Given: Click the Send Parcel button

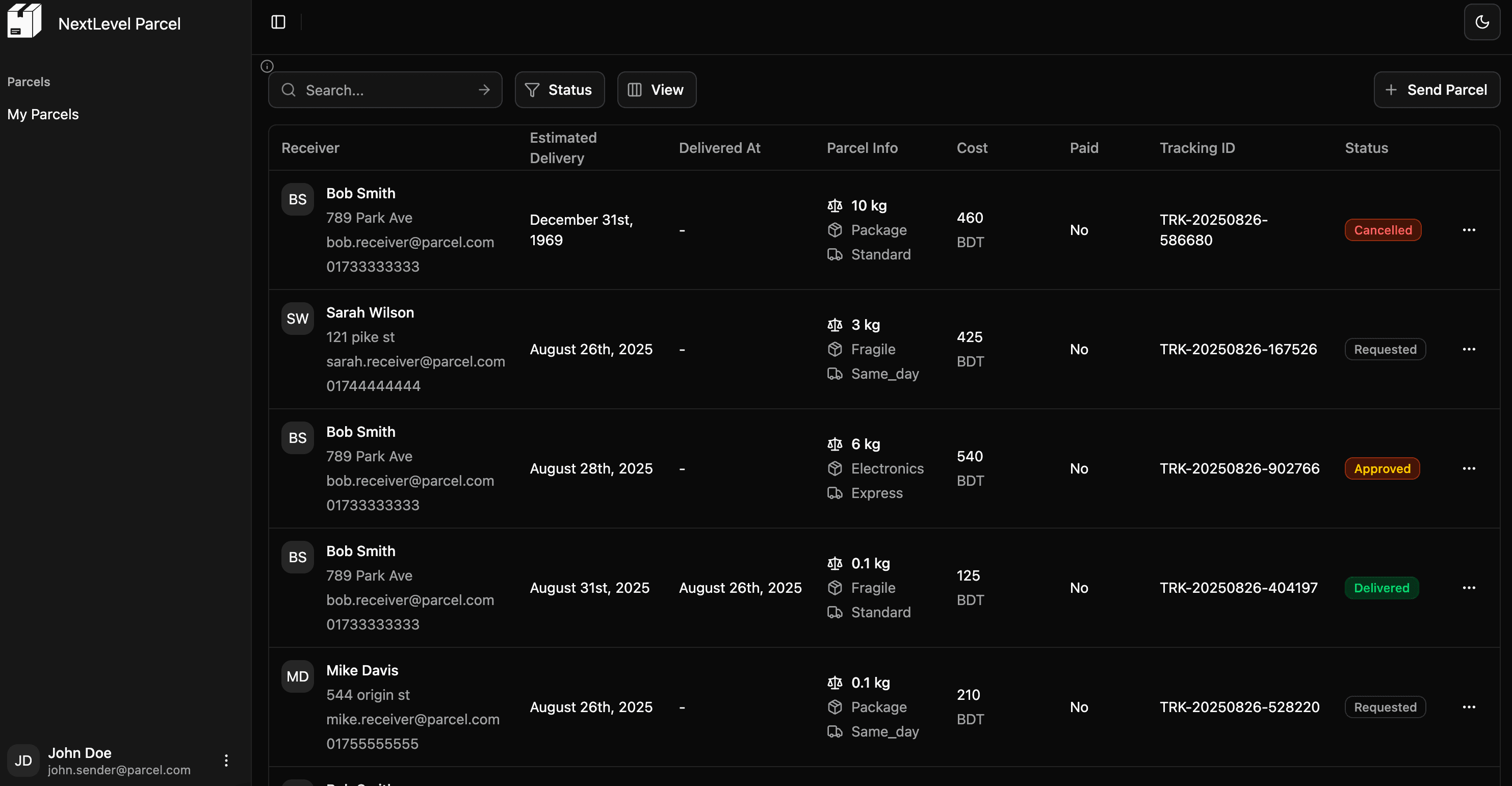Looking at the screenshot, I should [1436, 90].
